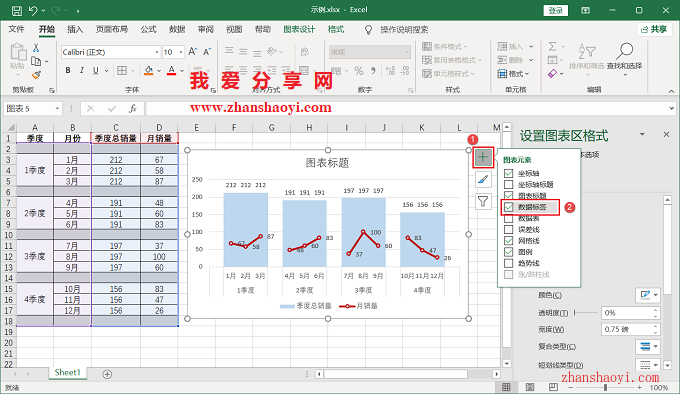This screenshot has width=680, height=394.
Task: Click the chart elements plus button
Action: (483, 157)
